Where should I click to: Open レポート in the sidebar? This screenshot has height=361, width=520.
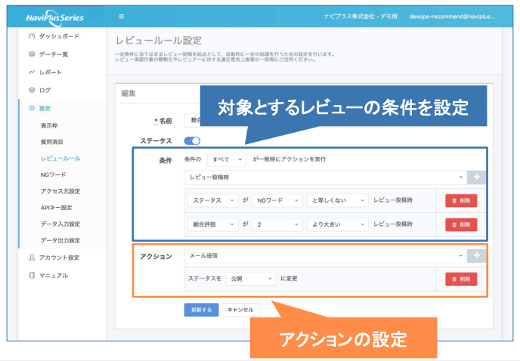[50, 72]
